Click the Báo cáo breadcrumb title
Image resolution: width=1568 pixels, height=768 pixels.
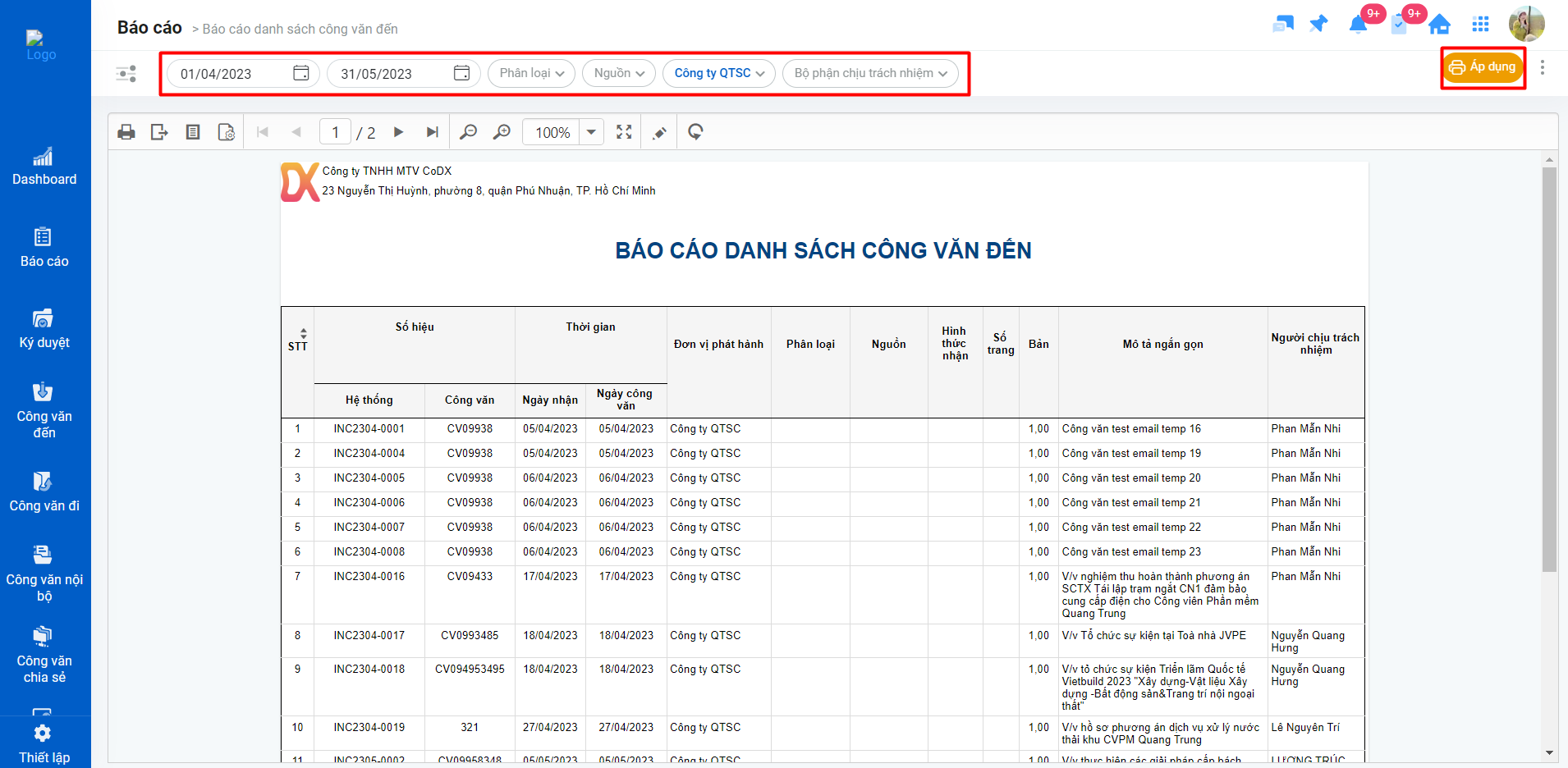(x=149, y=28)
